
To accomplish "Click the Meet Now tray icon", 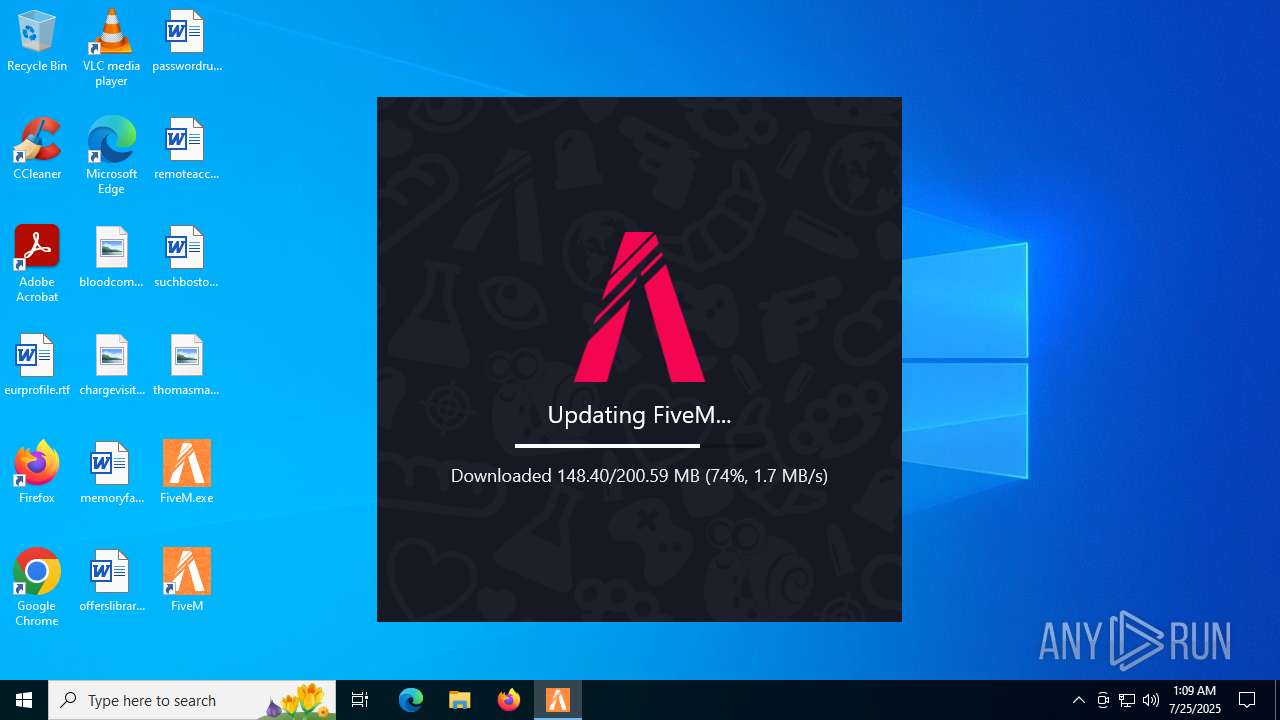I will [x=1103, y=700].
